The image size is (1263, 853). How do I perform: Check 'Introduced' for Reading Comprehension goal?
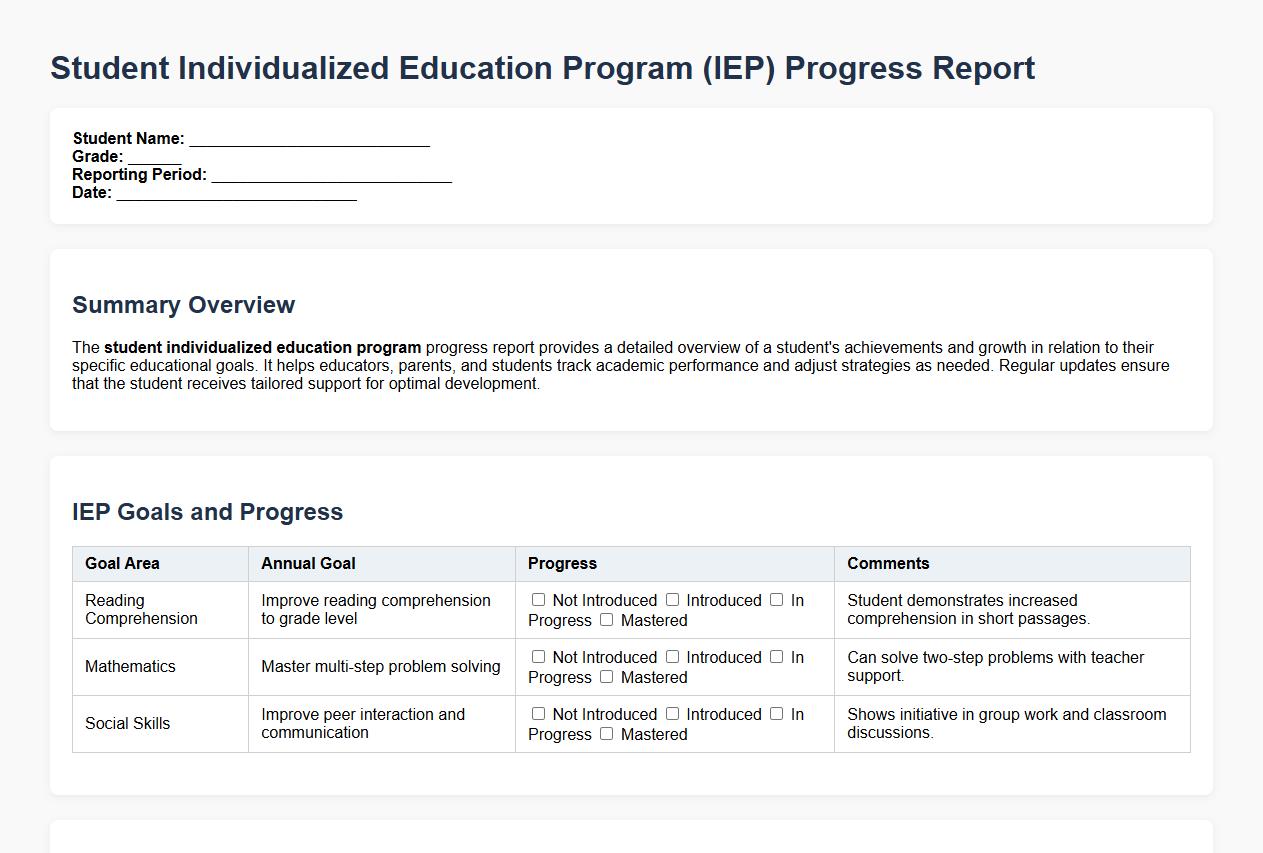(672, 600)
